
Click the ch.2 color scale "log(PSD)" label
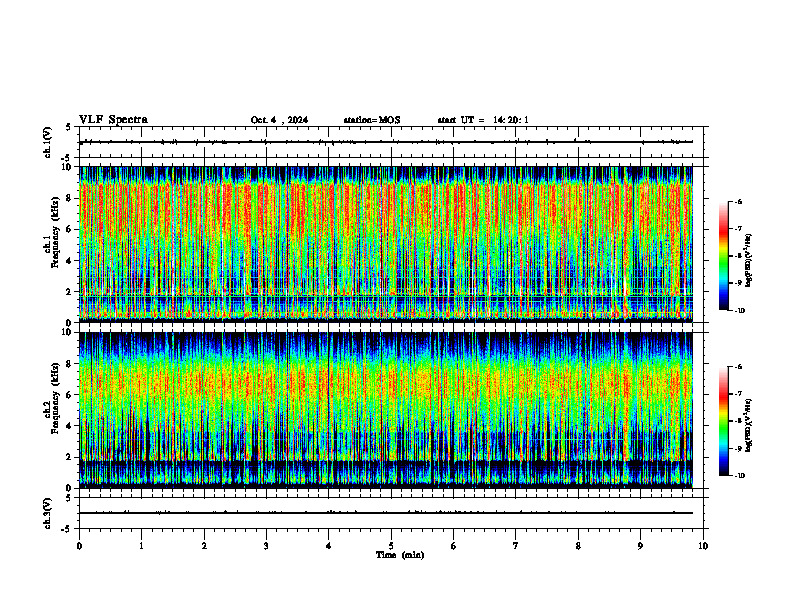[x=749, y=426]
